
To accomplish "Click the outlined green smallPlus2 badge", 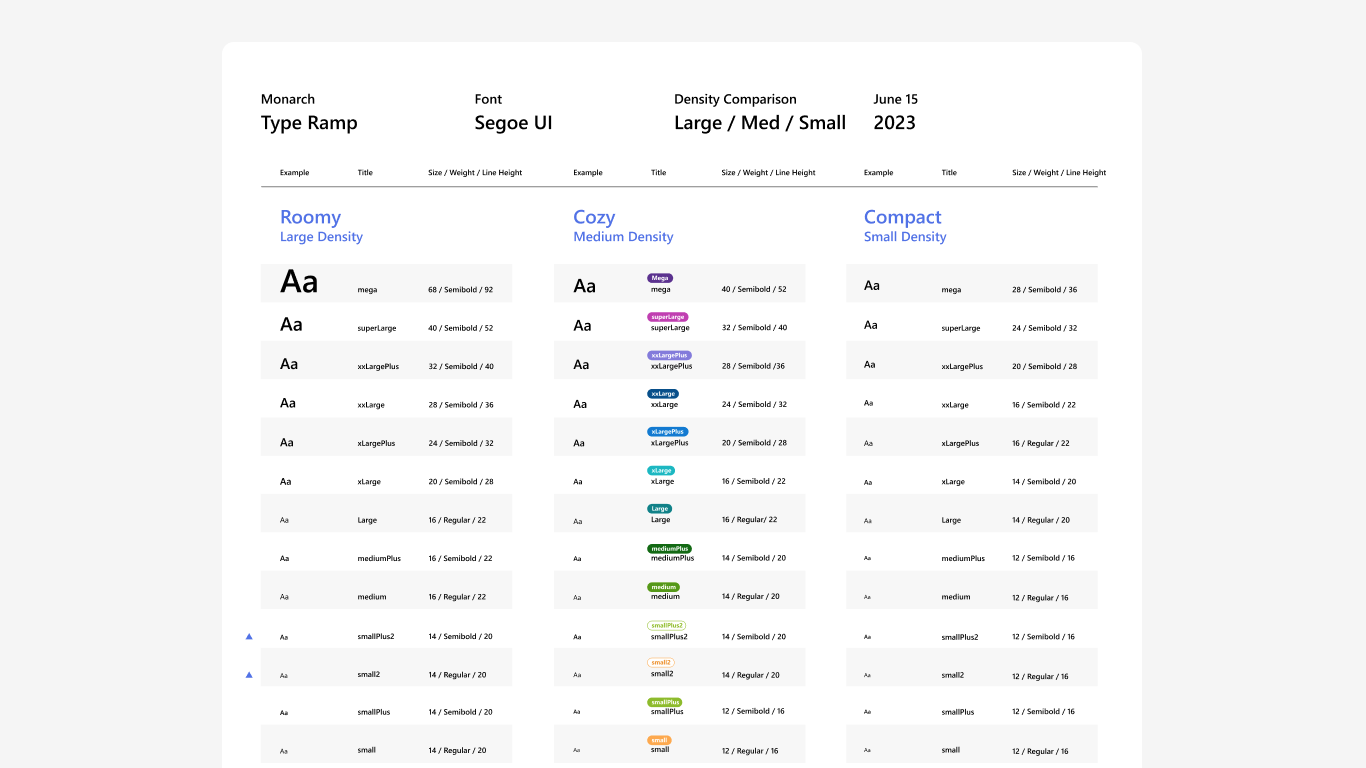I will pos(667,626).
